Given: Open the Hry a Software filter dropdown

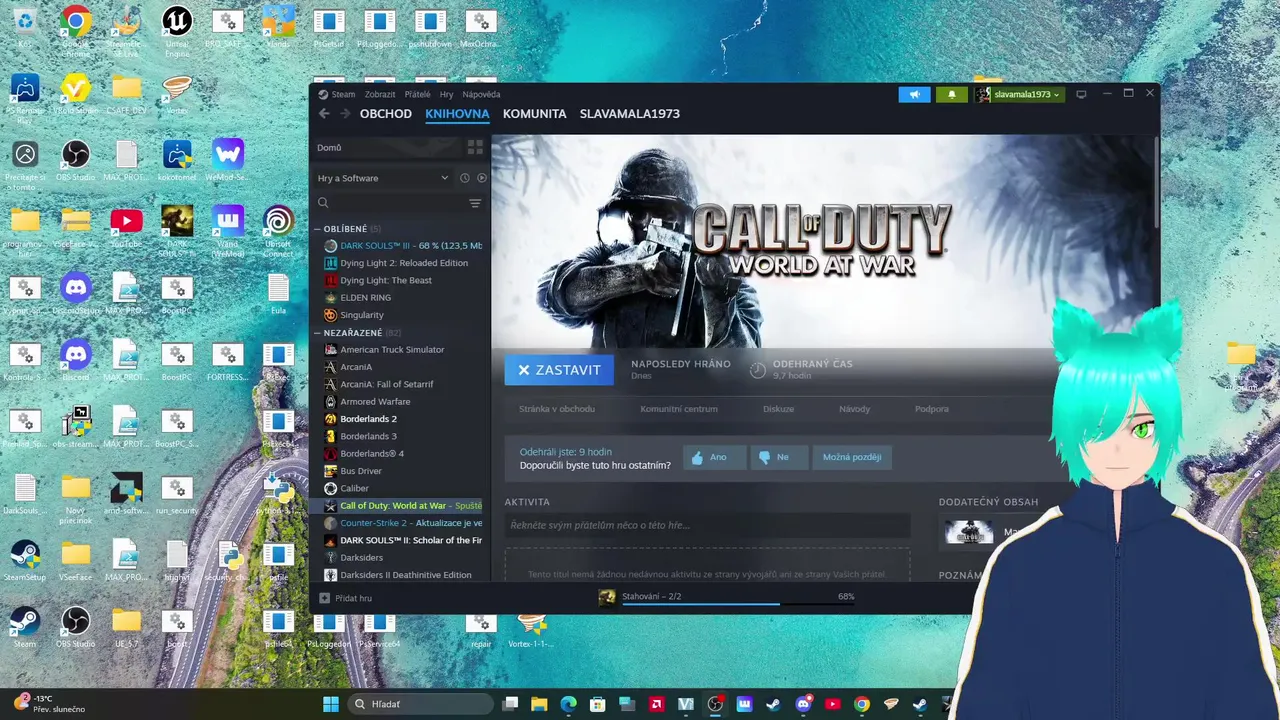Looking at the screenshot, I should point(383,178).
